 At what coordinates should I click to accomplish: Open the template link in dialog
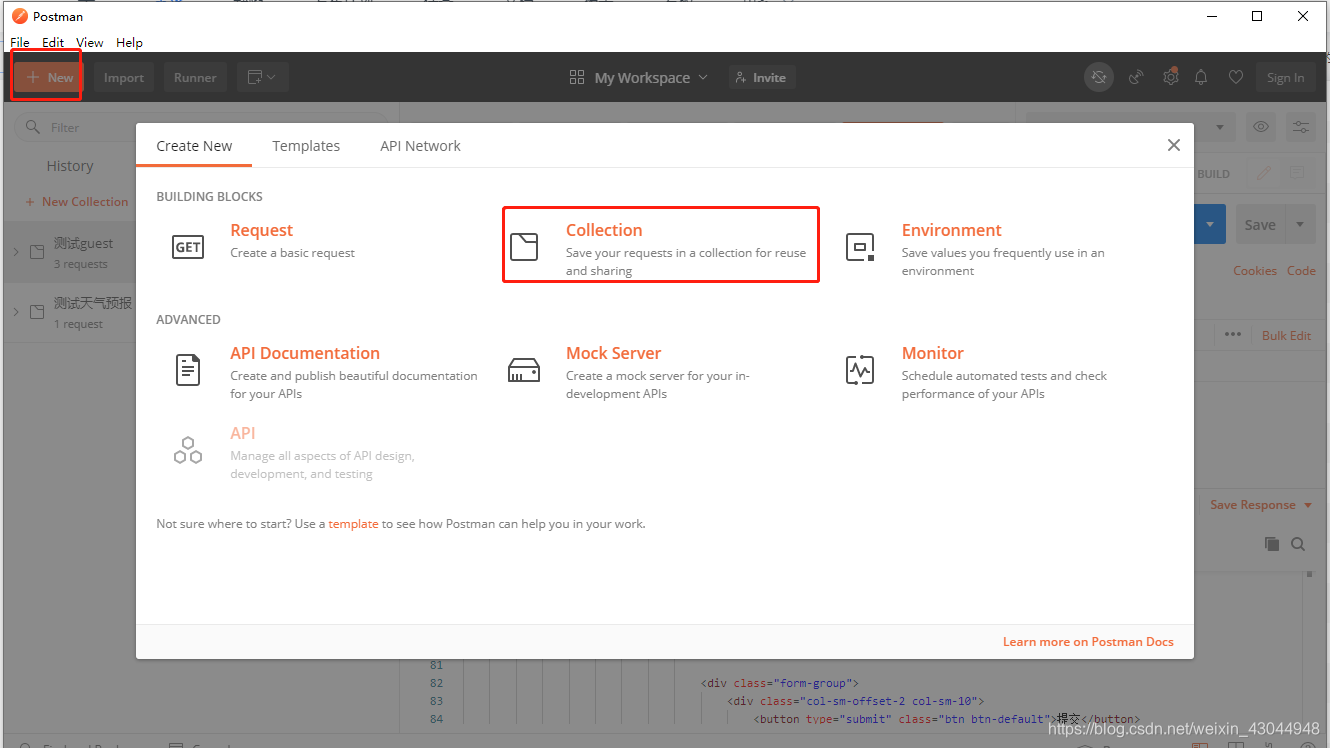point(353,523)
